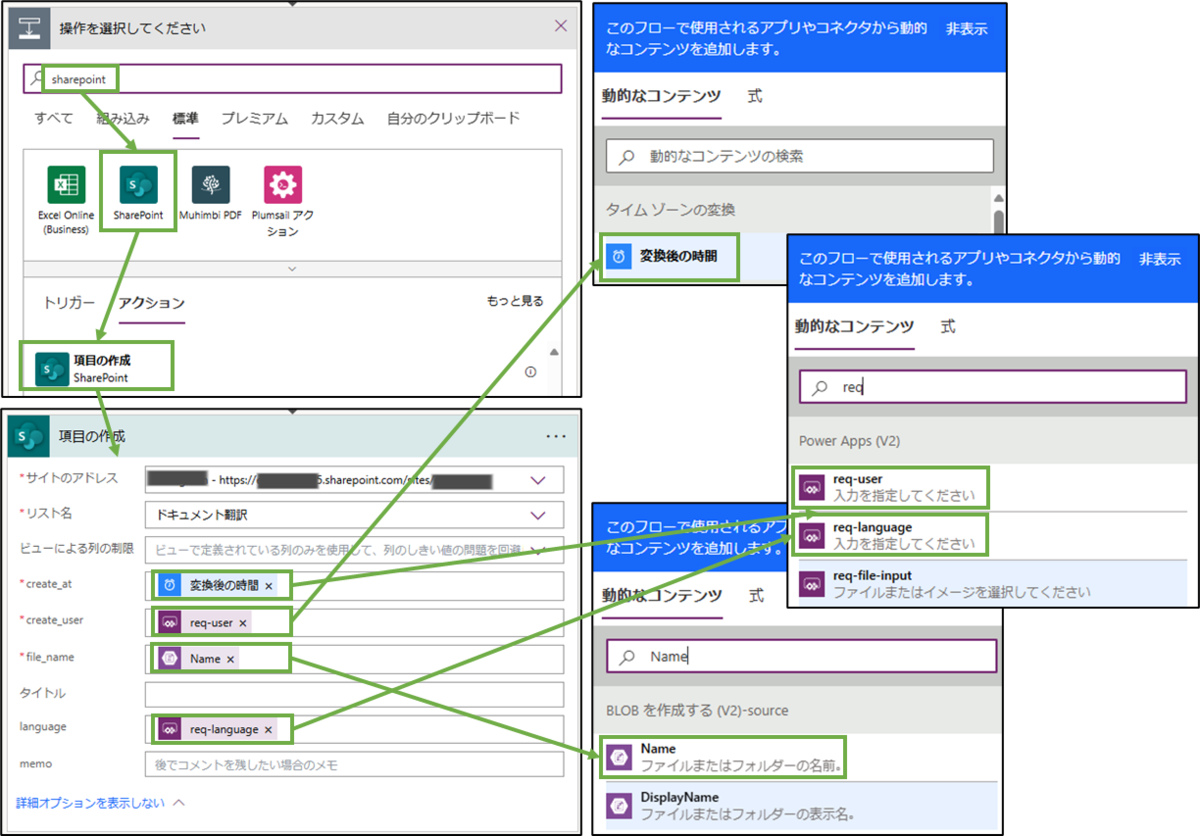Click the req-user token in create_user
The image size is (1200, 836).
click(x=203, y=623)
